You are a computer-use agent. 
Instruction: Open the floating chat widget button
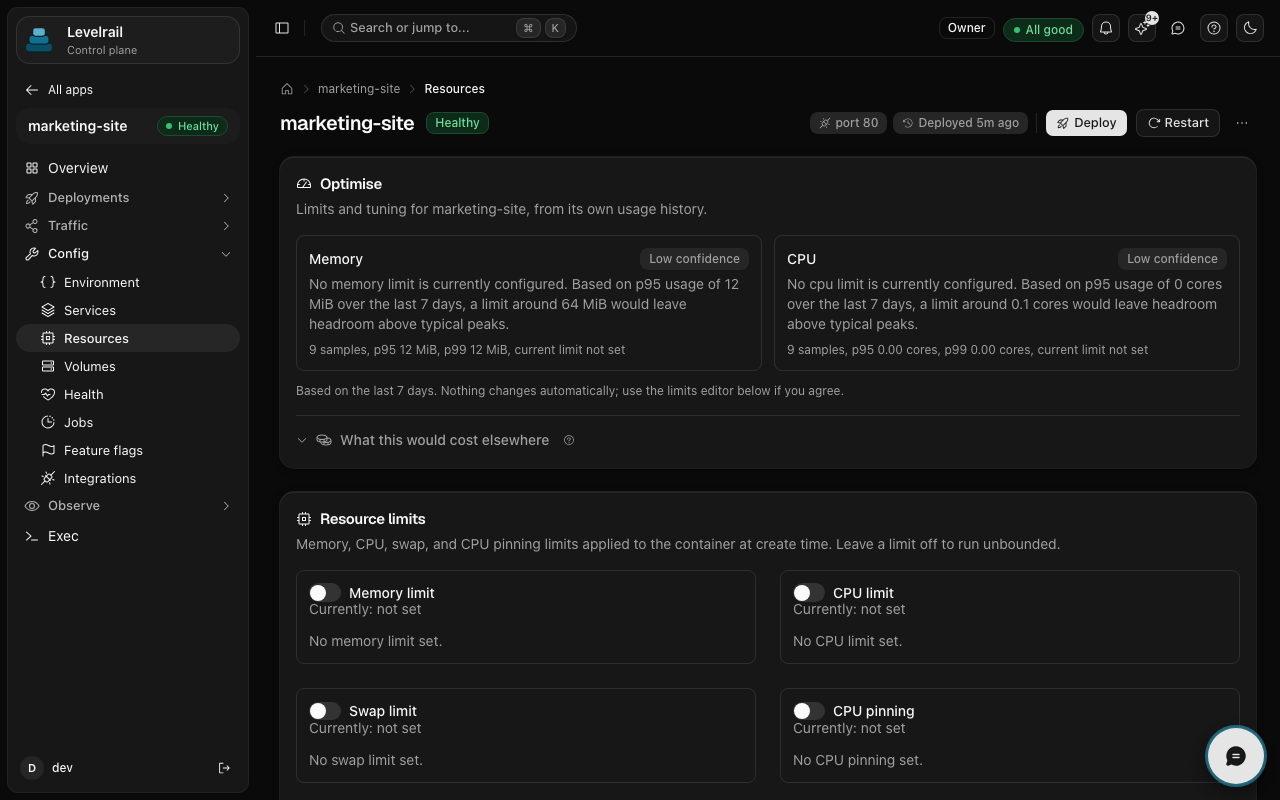[x=1236, y=756]
